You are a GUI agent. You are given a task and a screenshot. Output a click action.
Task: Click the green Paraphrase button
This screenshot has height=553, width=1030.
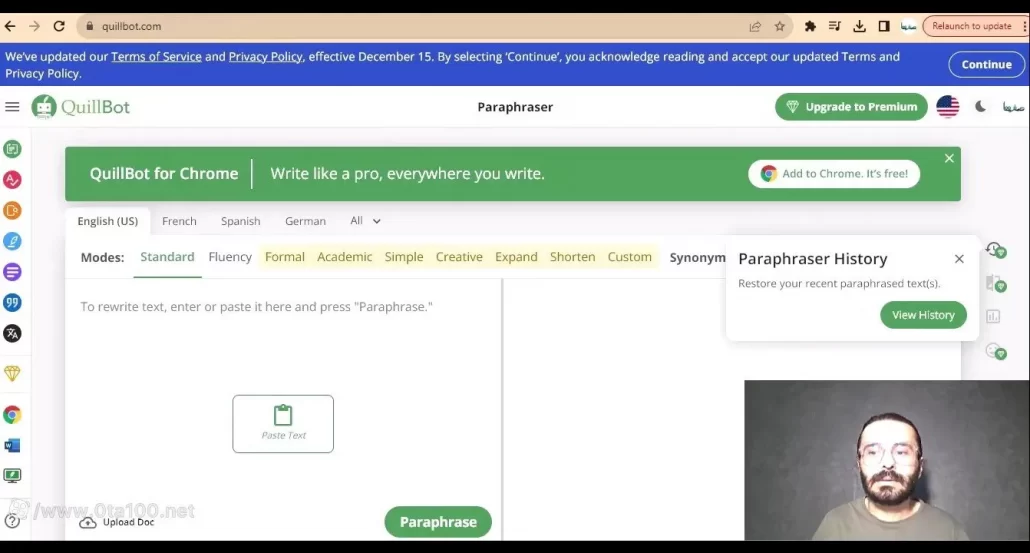pyautogui.click(x=438, y=522)
